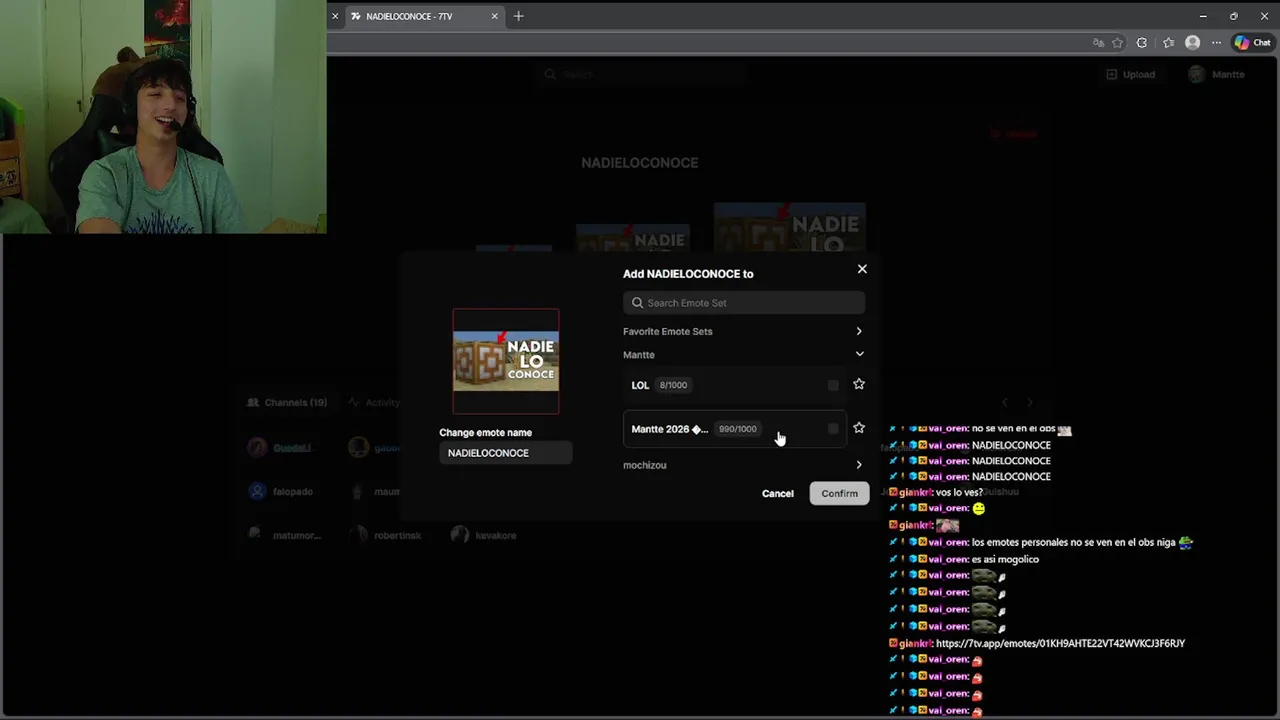This screenshot has width=1280, height=720.
Task: Click the webcam overlay of the streamer
Action: [x=163, y=117]
